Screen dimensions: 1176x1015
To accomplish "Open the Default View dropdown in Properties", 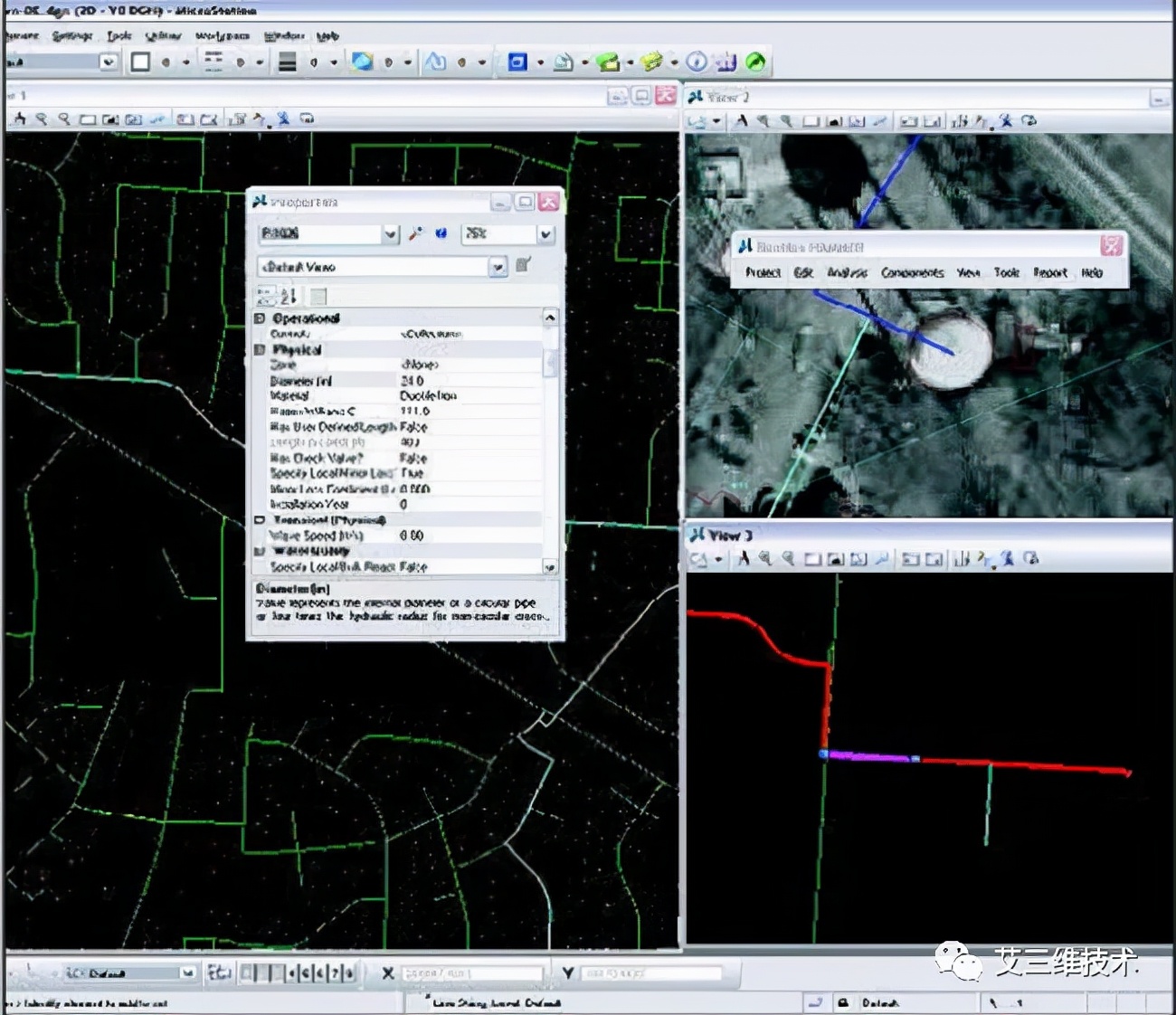I will 498,267.
